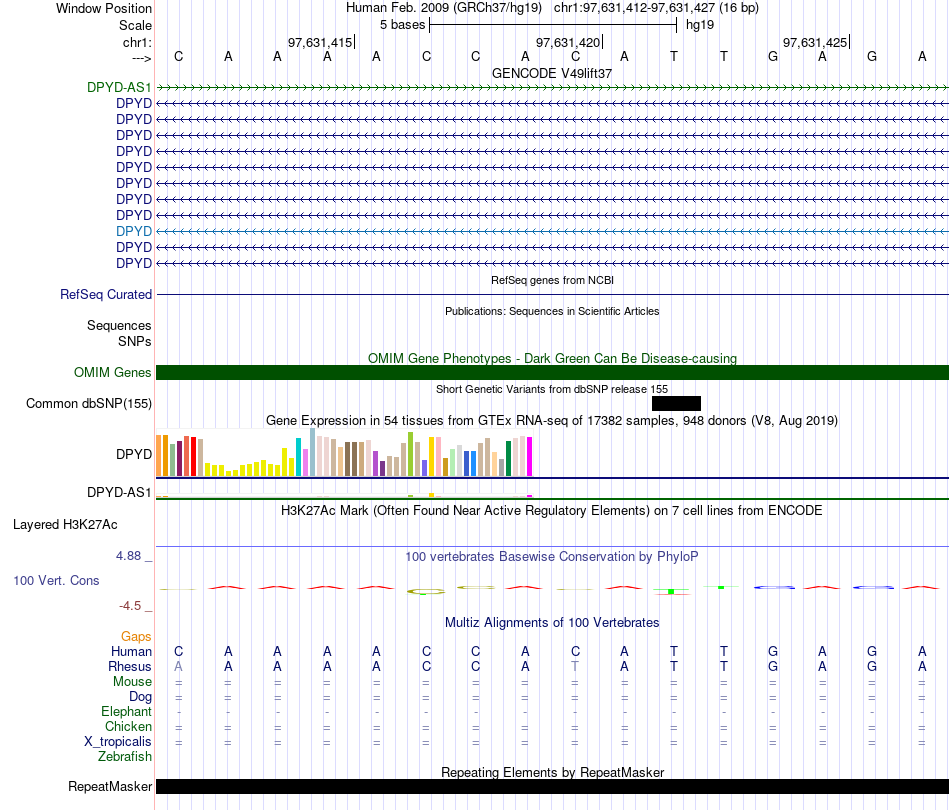
Task: Click the 97,631,425 ruler position marker
Action: pyautogui.click(x=815, y=42)
